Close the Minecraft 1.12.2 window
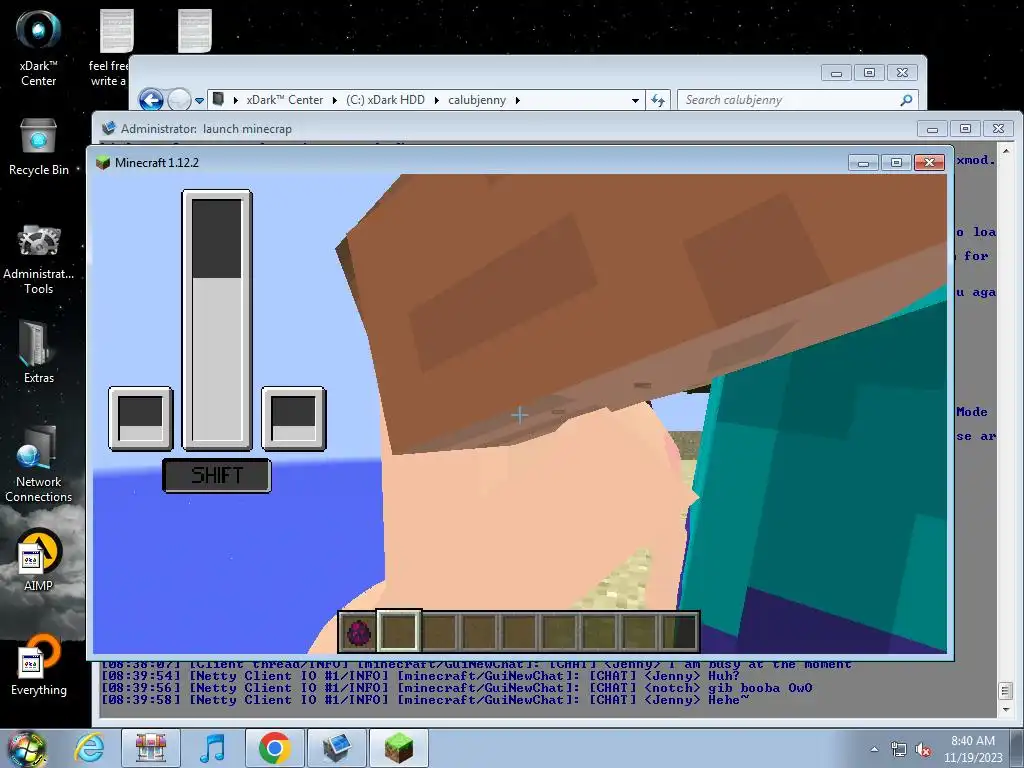The width and height of the screenshot is (1024, 768). click(x=929, y=163)
